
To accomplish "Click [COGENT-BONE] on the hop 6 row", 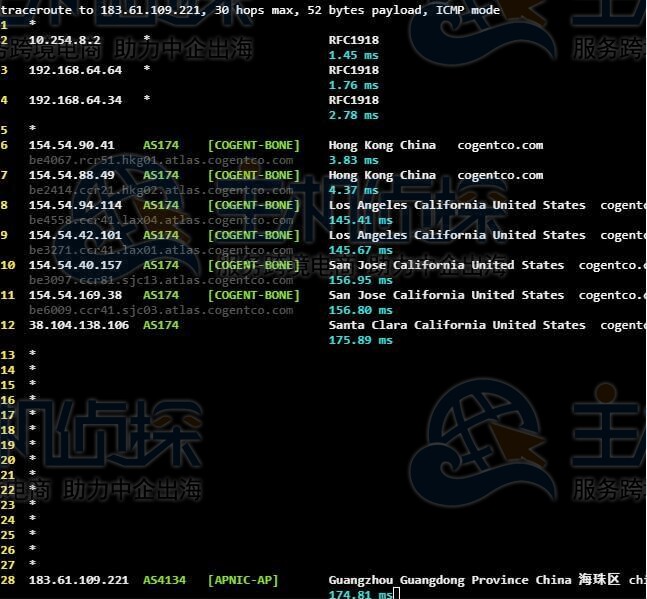I will (x=254, y=145).
